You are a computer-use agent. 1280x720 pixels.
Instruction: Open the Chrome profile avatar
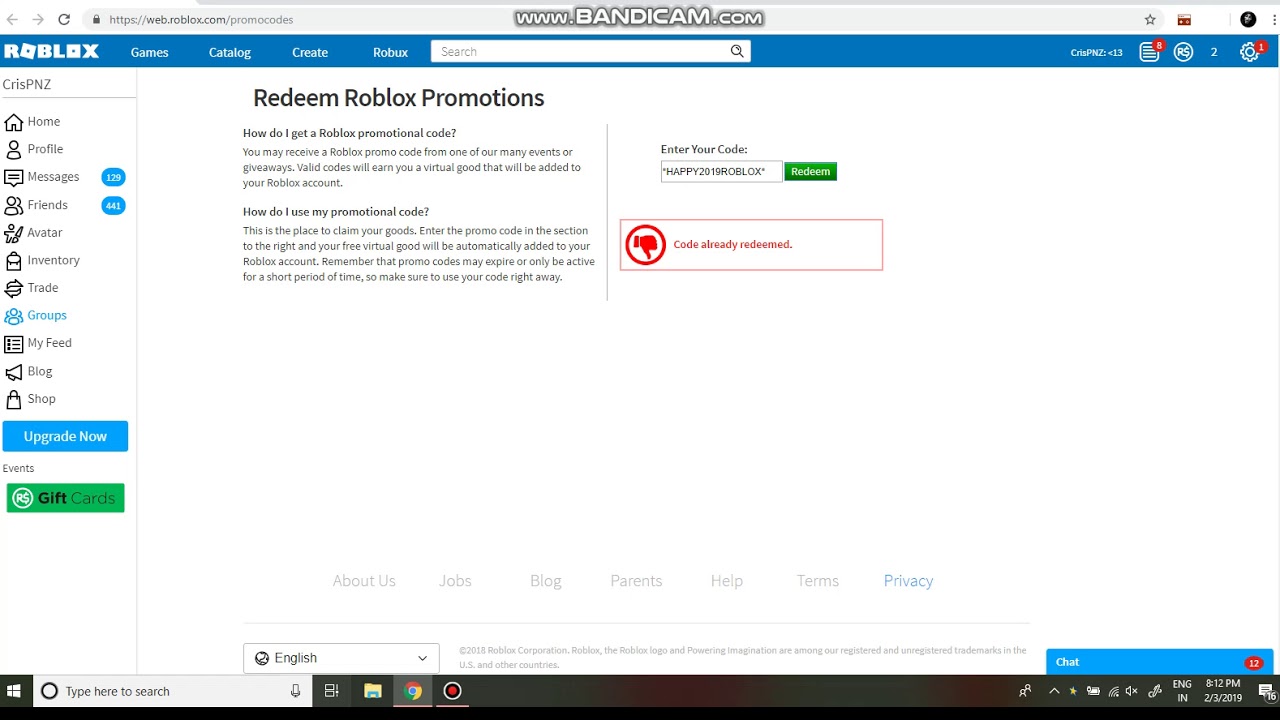[1248, 19]
